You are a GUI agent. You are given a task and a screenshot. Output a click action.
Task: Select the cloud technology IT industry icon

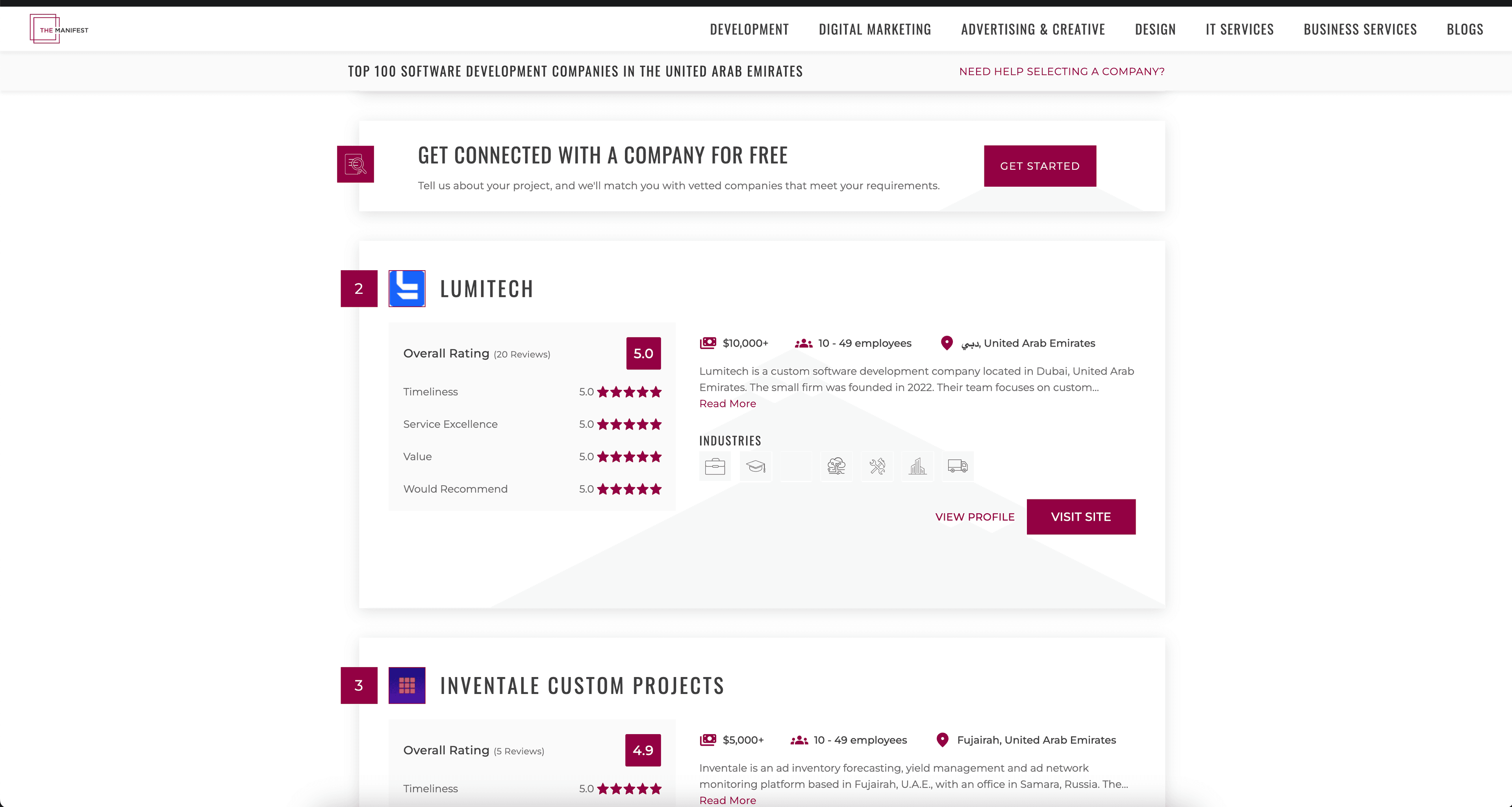pyautogui.click(x=836, y=466)
